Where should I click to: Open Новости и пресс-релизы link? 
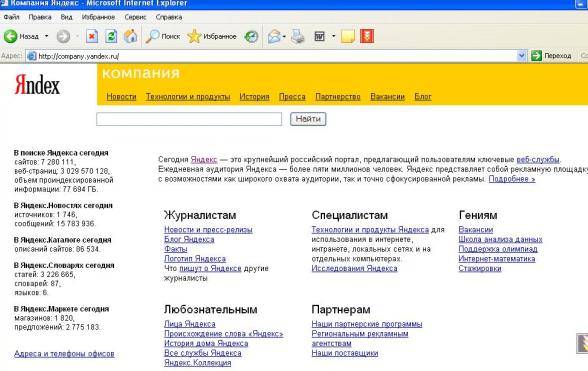(x=208, y=230)
